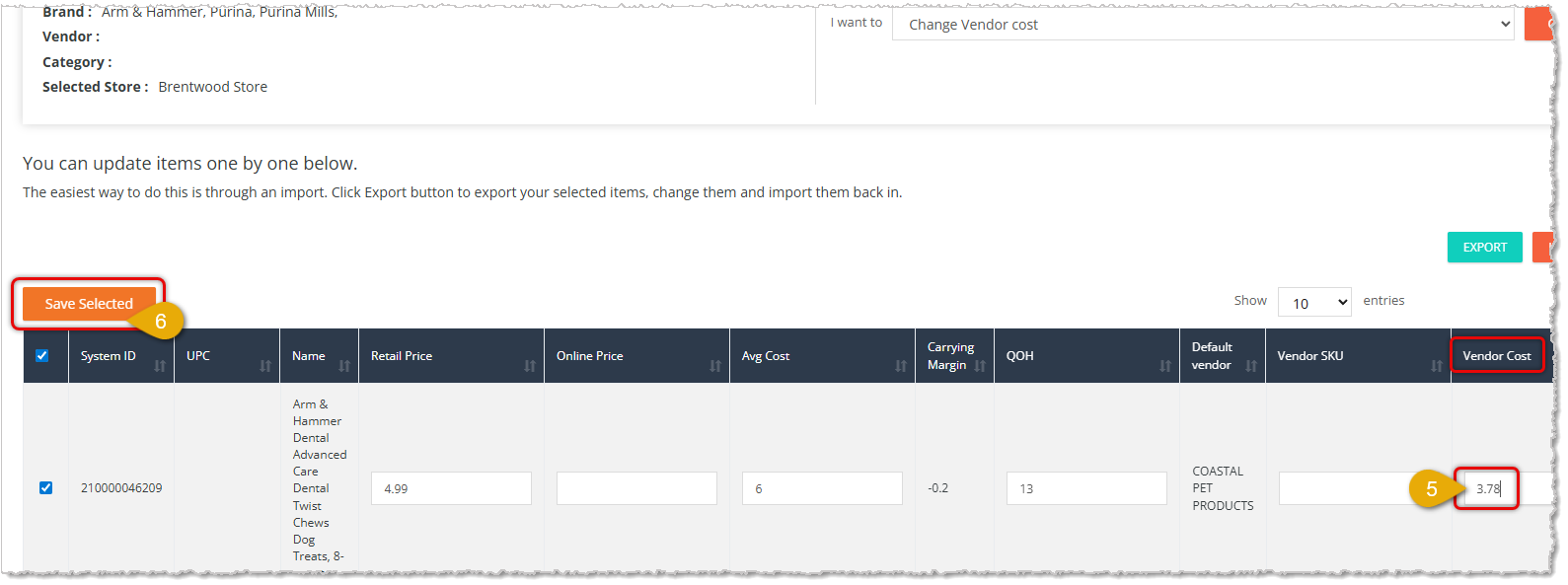
Task: Click the empty Online Price input field
Action: point(636,488)
